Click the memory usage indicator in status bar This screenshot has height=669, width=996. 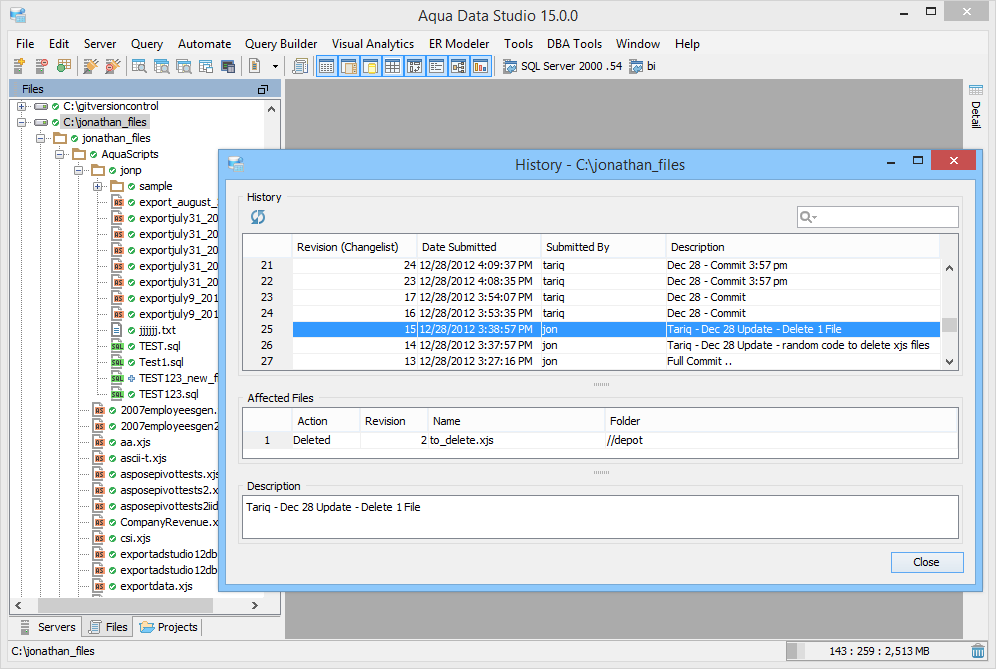pyautogui.click(x=877, y=651)
